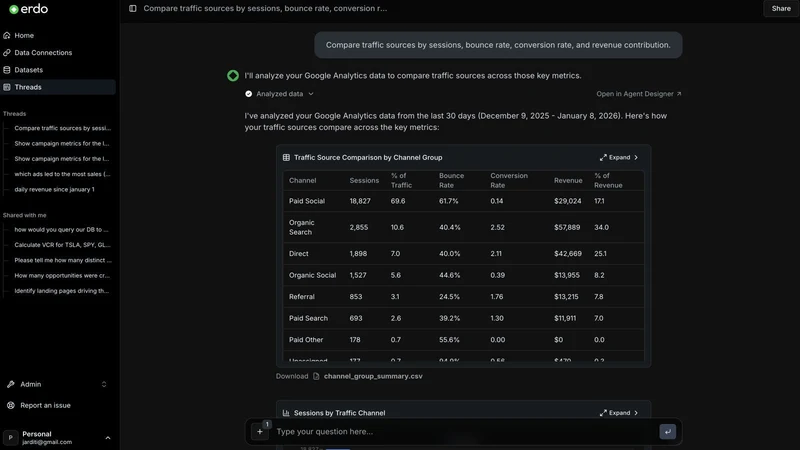The width and height of the screenshot is (800, 450).
Task: Select the Threads menu item
Action: (x=58, y=87)
